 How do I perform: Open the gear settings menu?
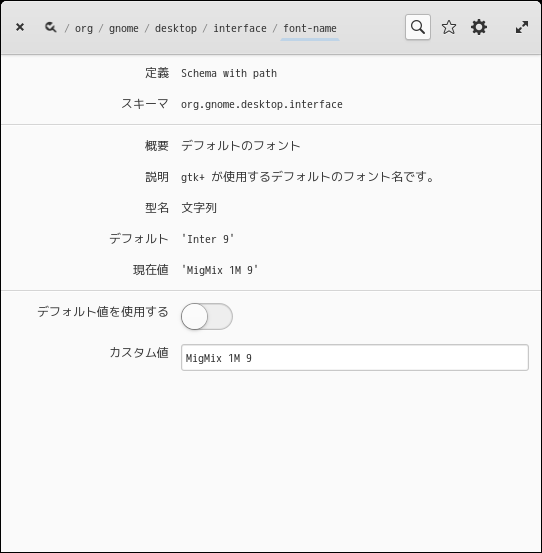pyautogui.click(x=479, y=27)
